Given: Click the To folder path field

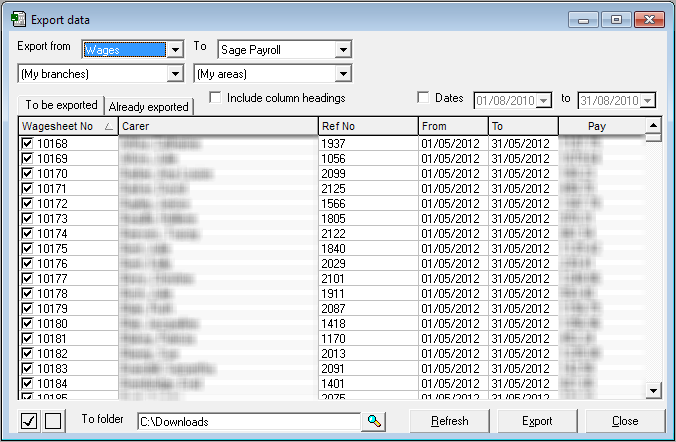Looking at the screenshot, I should click(x=248, y=421).
